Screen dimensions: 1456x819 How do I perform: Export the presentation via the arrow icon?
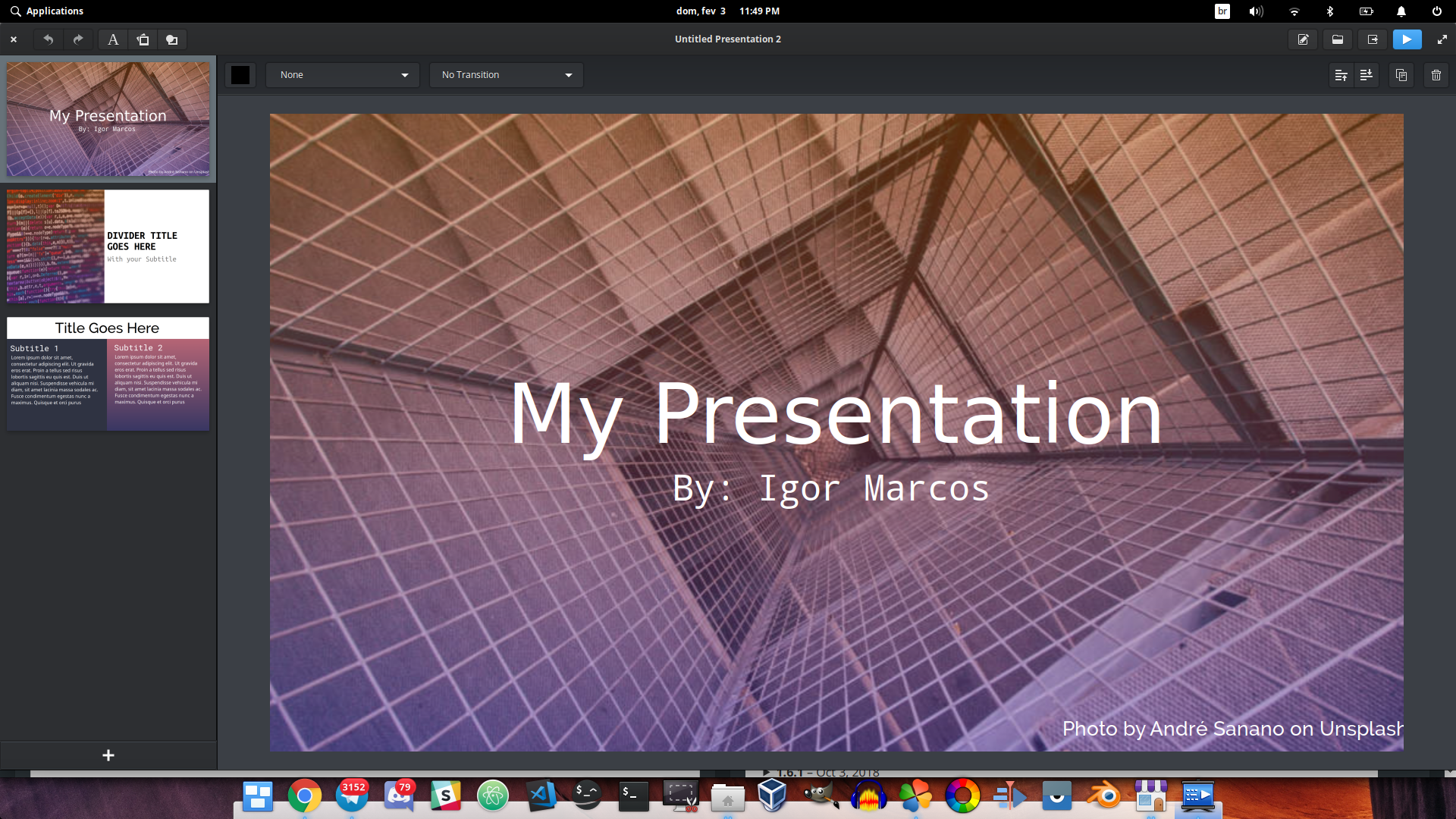point(1373,39)
